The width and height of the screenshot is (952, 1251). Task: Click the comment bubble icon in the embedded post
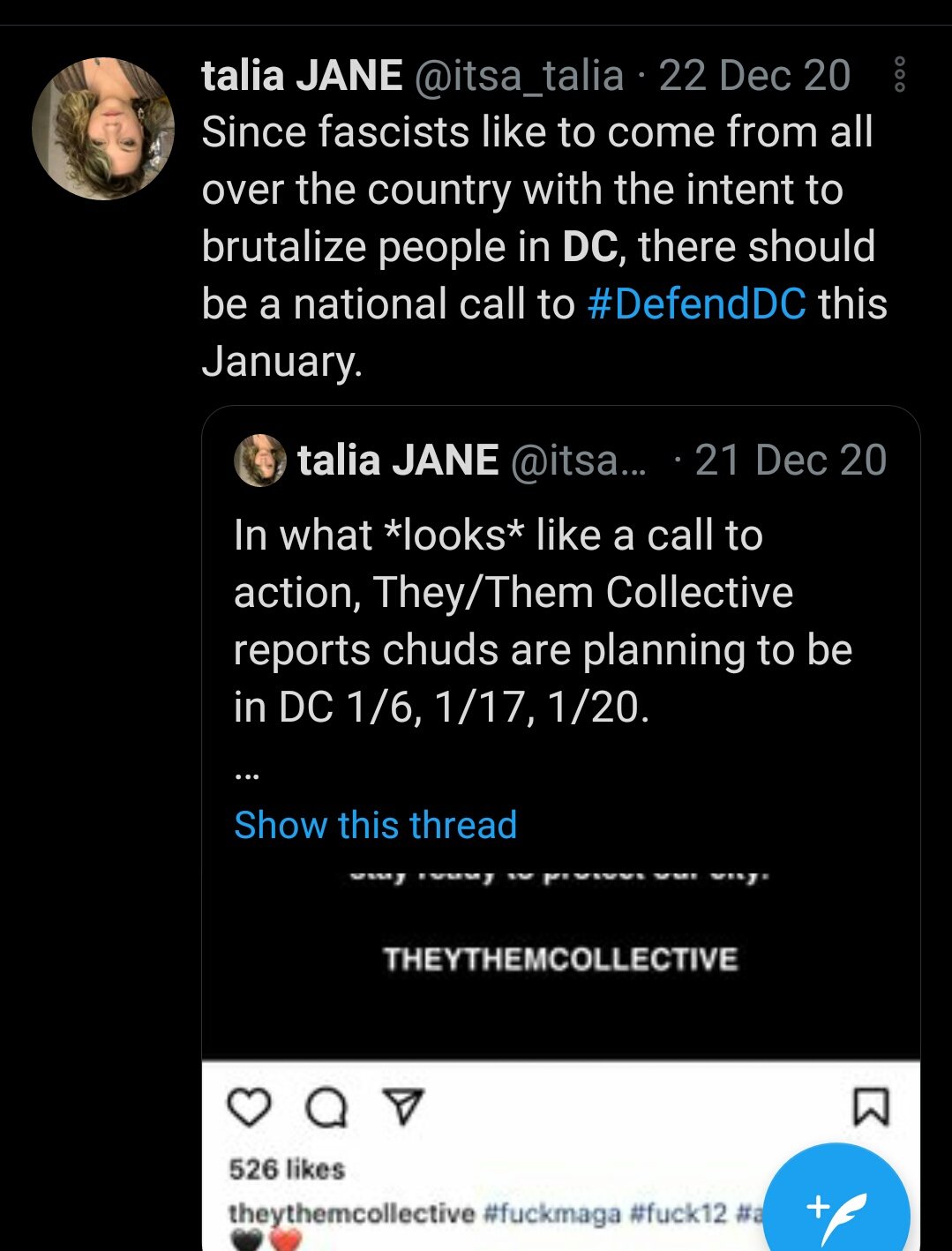(x=326, y=1108)
